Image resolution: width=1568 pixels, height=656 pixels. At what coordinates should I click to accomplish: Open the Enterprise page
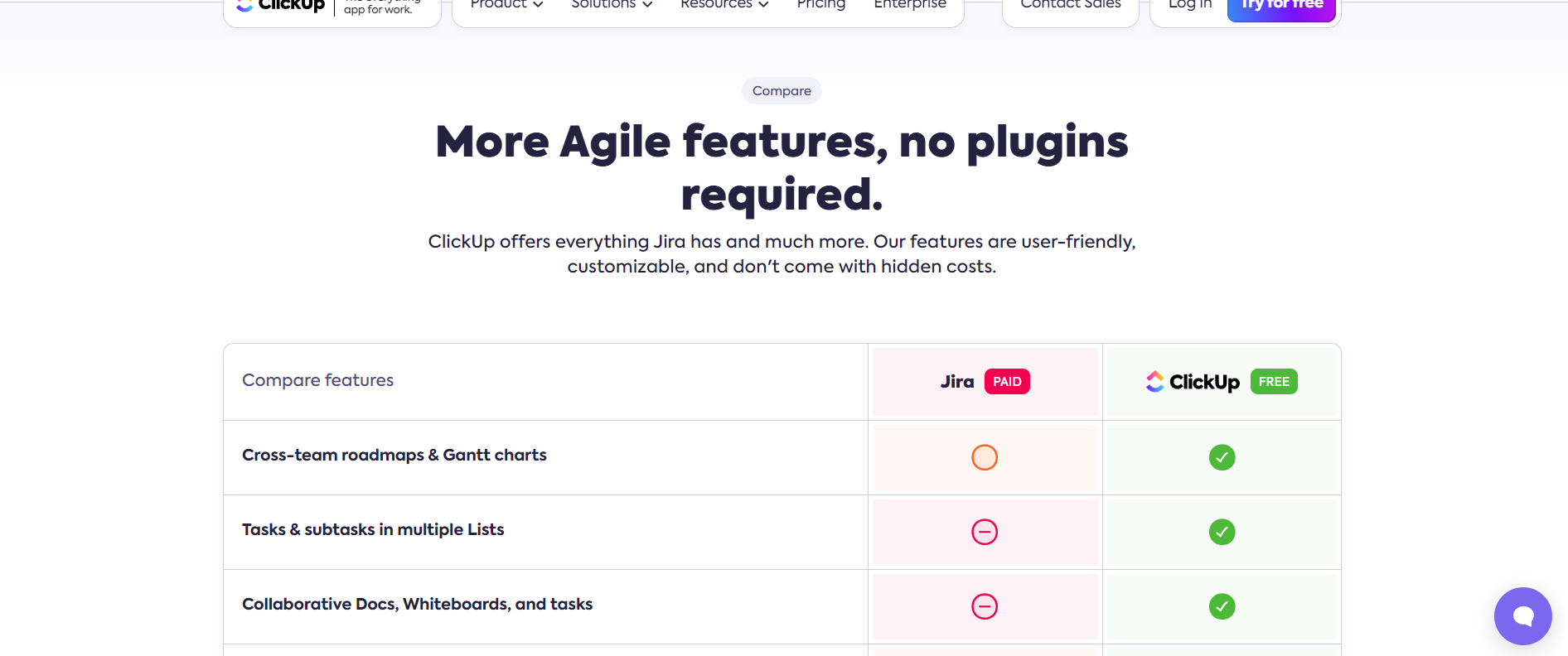[x=910, y=4]
